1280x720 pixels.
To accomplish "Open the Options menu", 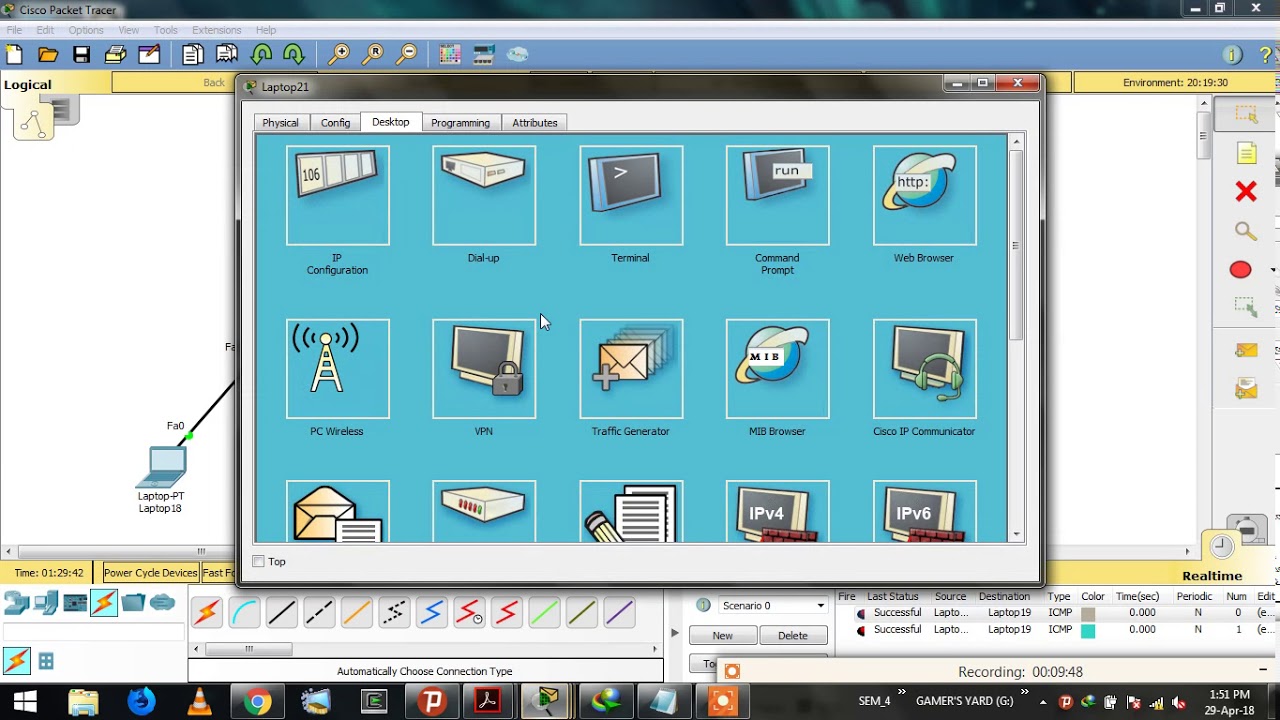I will point(86,30).
